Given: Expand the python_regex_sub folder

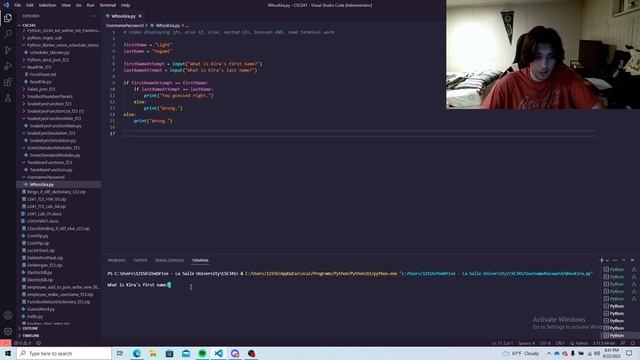Looking at the screenshot, I should click(44, 38).
